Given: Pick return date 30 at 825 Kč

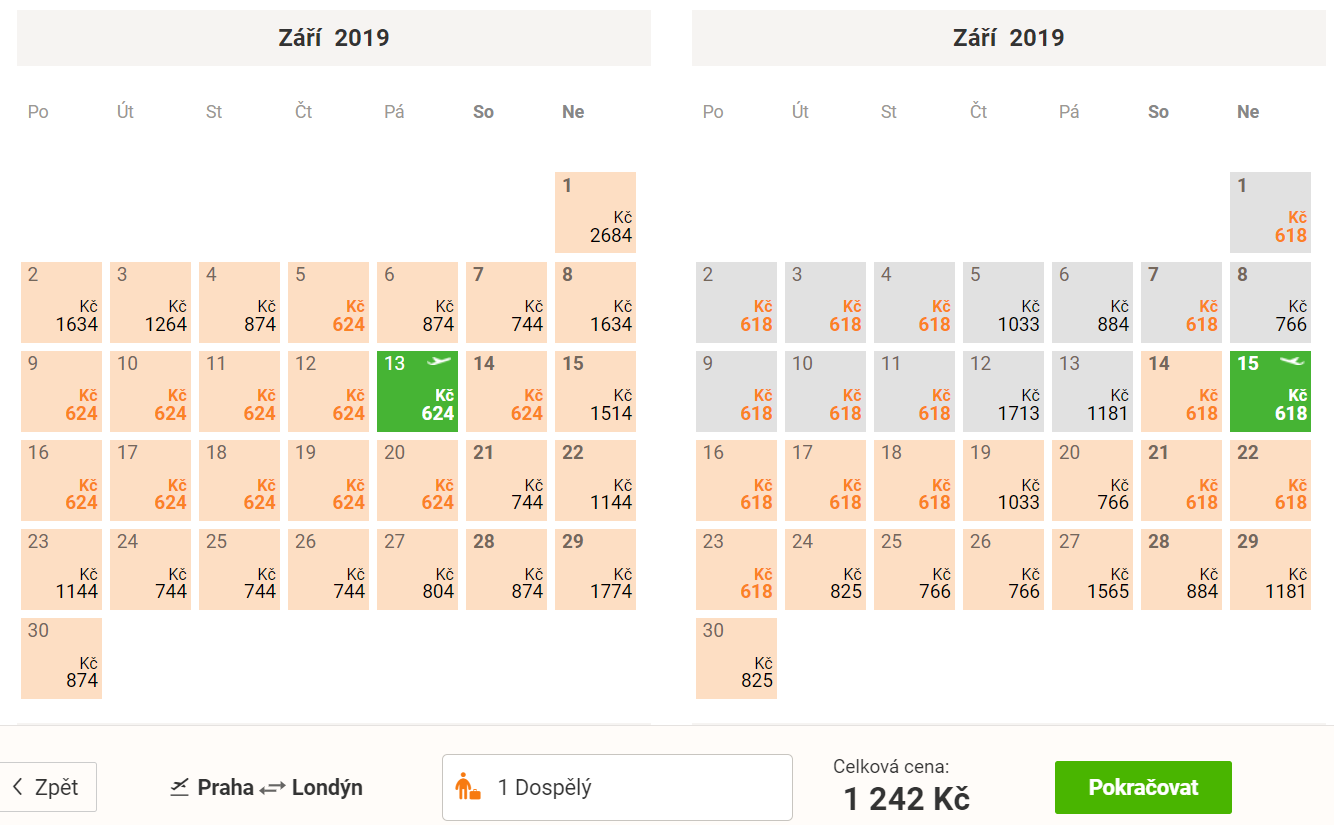Looking at the screenshot, I should [x=736, y=658].
